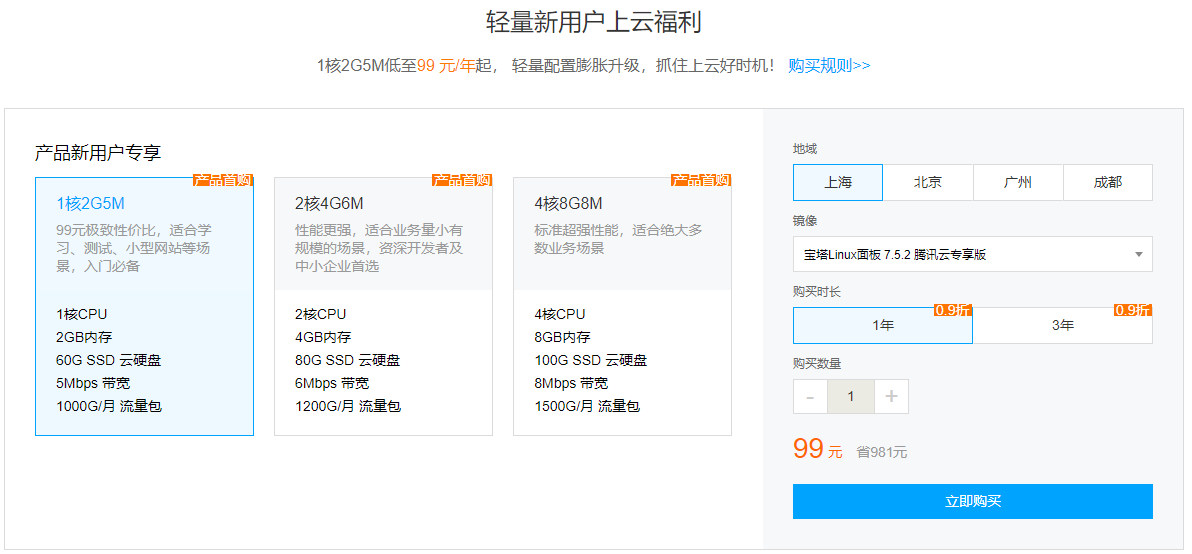
Task: Click 100G SSD 云硬盘 spec text
Action: pos(591,360)
